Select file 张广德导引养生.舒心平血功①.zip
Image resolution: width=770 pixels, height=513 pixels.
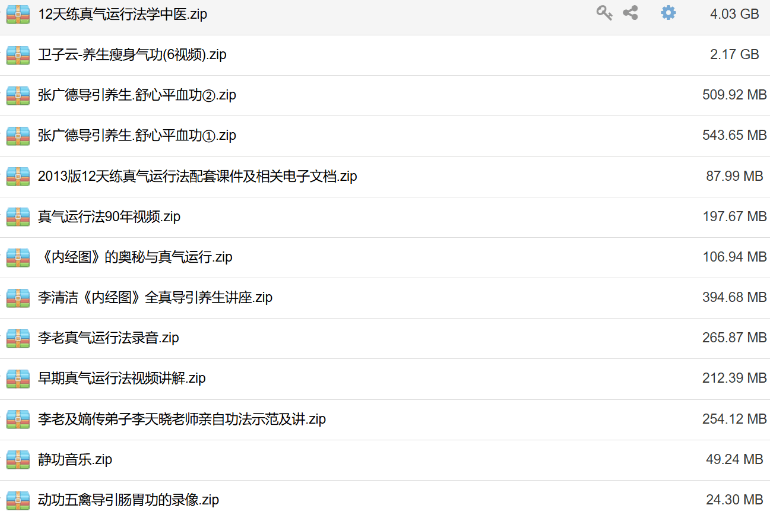pos(137,135)
